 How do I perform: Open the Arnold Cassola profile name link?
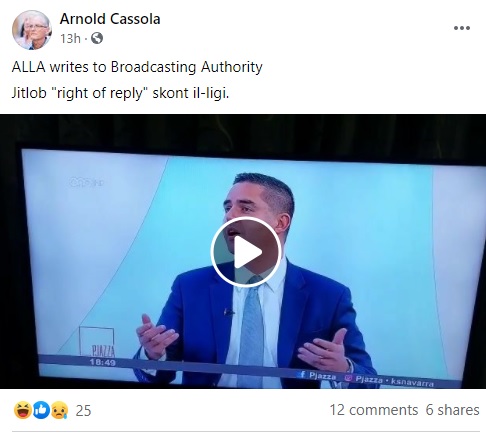point(110,19)
